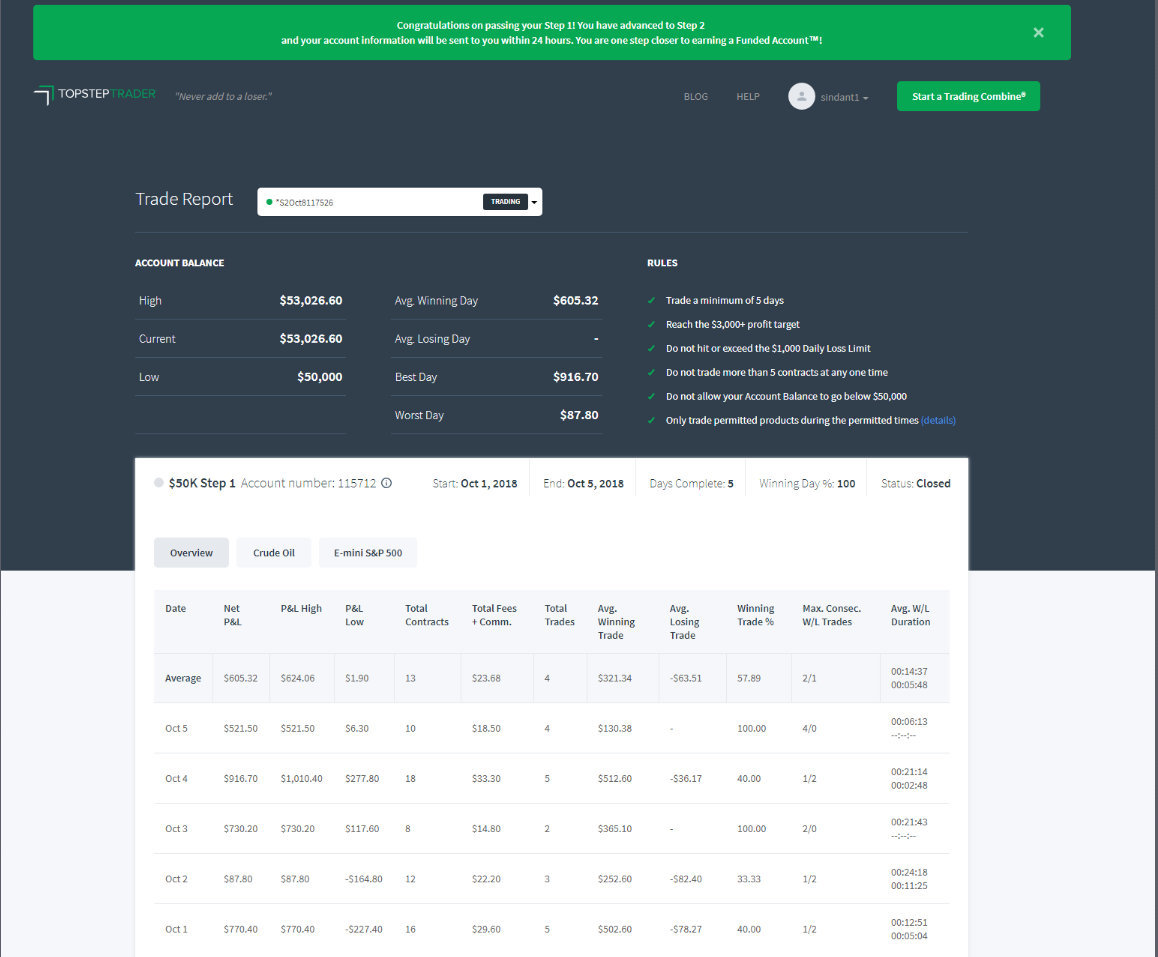Open the details link for permitted products
1158x957 pixels.
(x=938, y=420)
